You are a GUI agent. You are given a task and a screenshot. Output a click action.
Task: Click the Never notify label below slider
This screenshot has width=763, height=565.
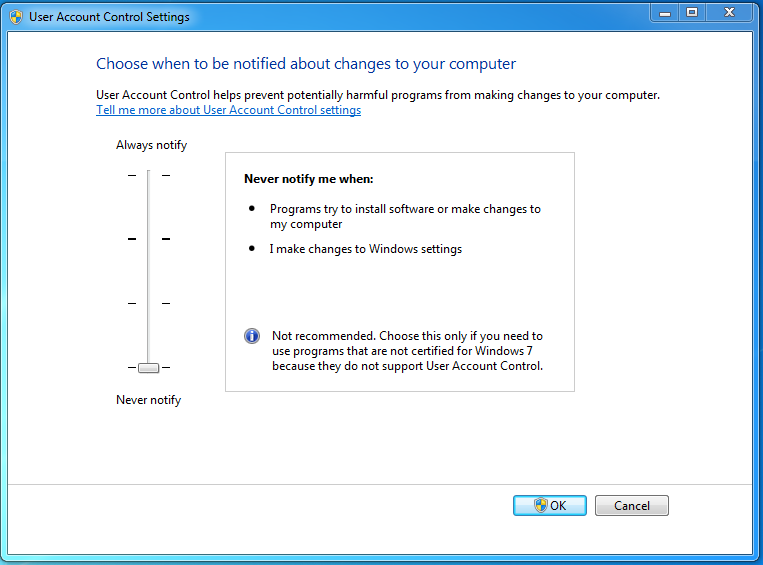pyautogui.click(x=148, y=400)
